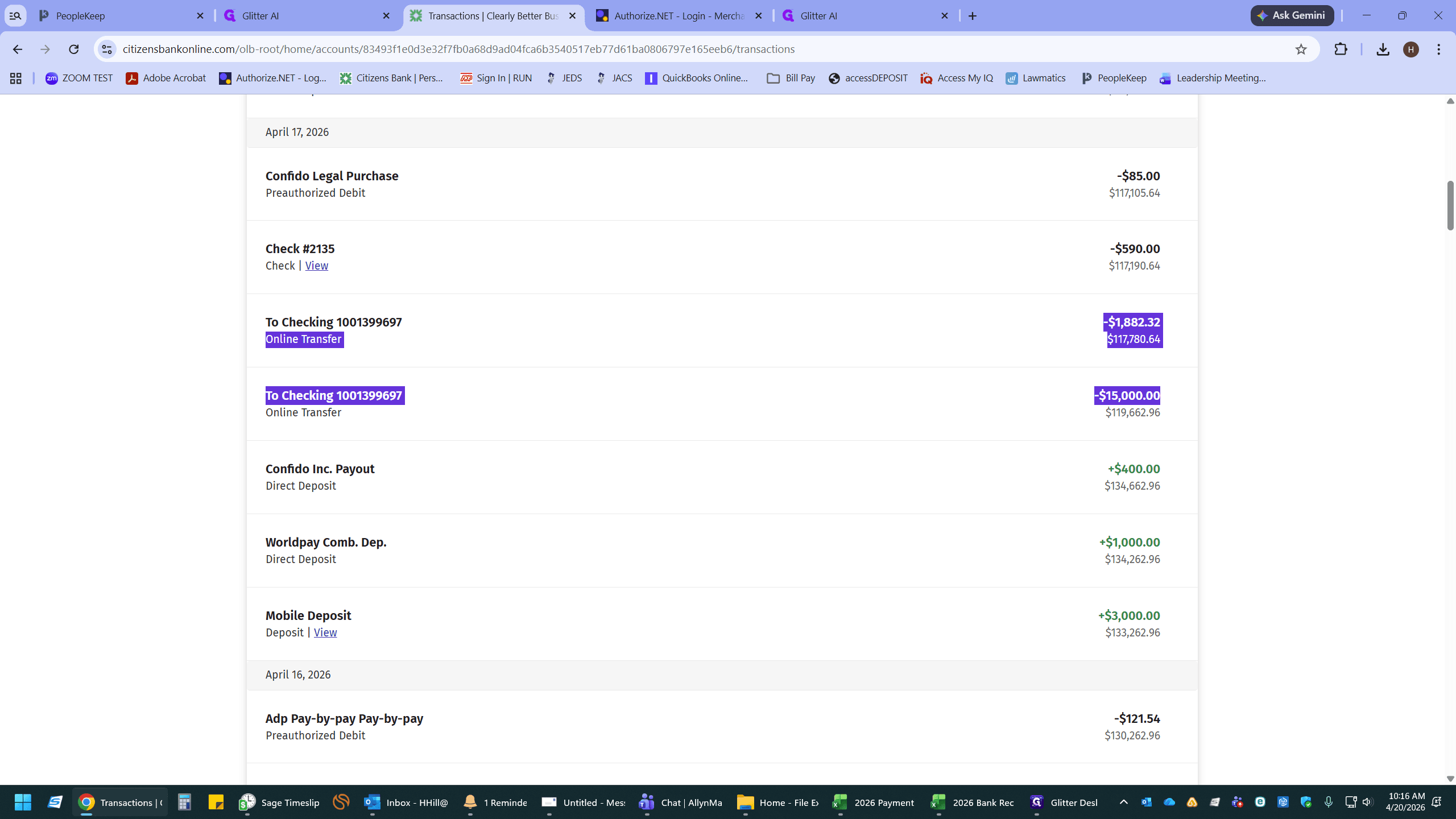Viewport: 1456px width, 819px height.
Task: Open Sage Timeslips in taskbar
Action: click(280, 802)
